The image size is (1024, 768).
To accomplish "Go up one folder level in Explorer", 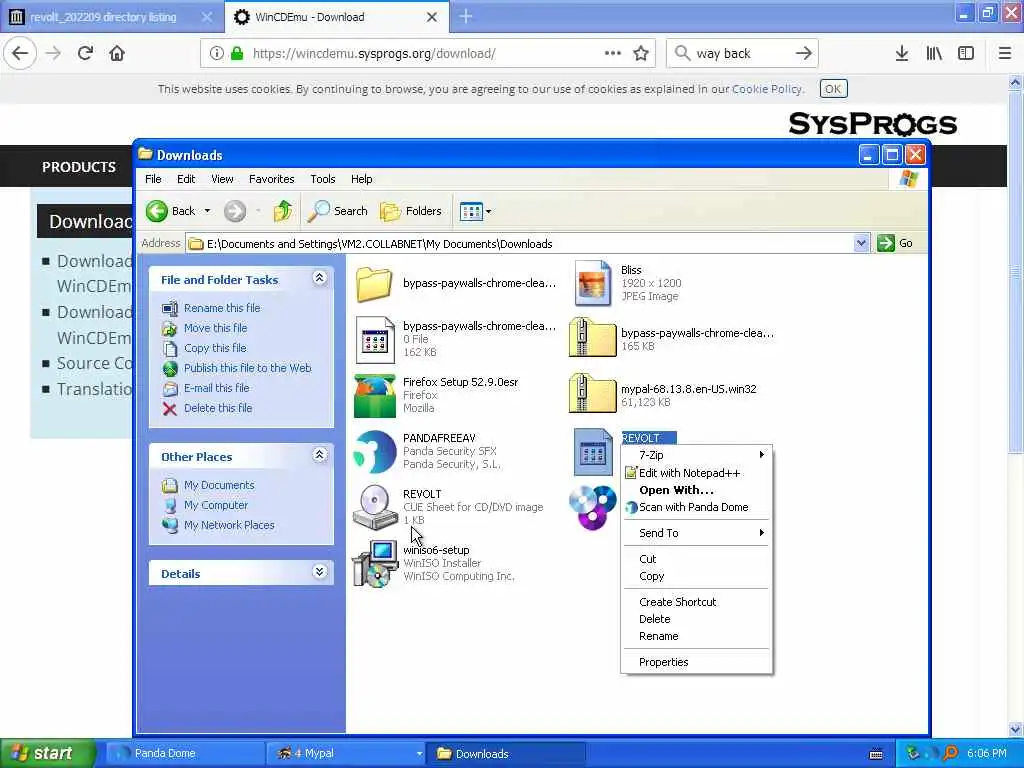I will pos(283,211).
